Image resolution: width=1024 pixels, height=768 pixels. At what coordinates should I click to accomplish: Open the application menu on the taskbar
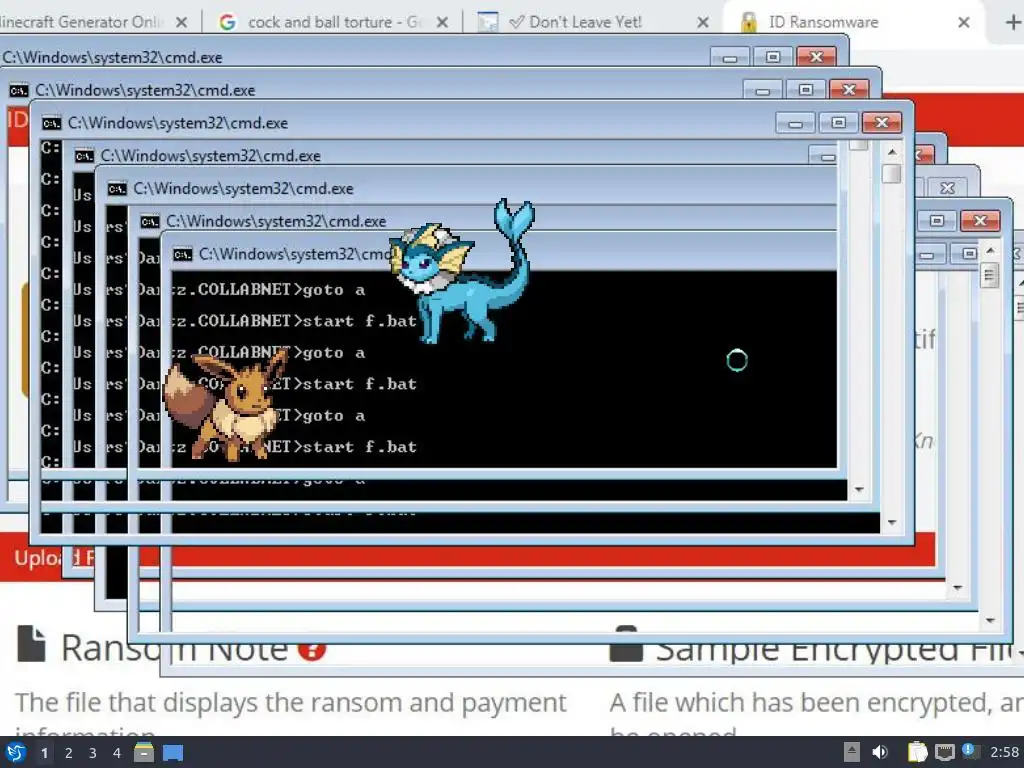(16, 752)
